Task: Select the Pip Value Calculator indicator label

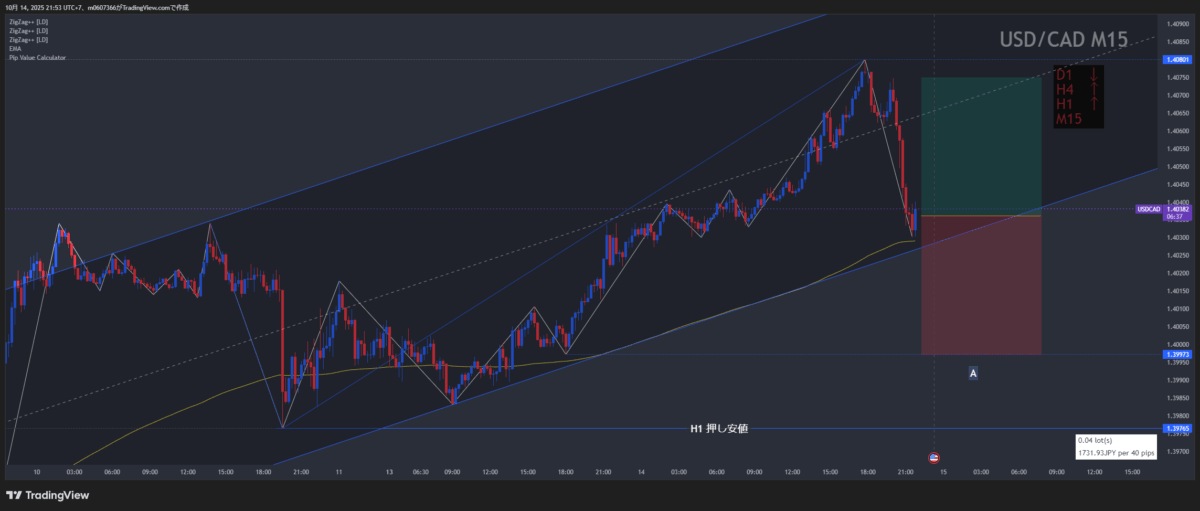Action: click(38, 58)
